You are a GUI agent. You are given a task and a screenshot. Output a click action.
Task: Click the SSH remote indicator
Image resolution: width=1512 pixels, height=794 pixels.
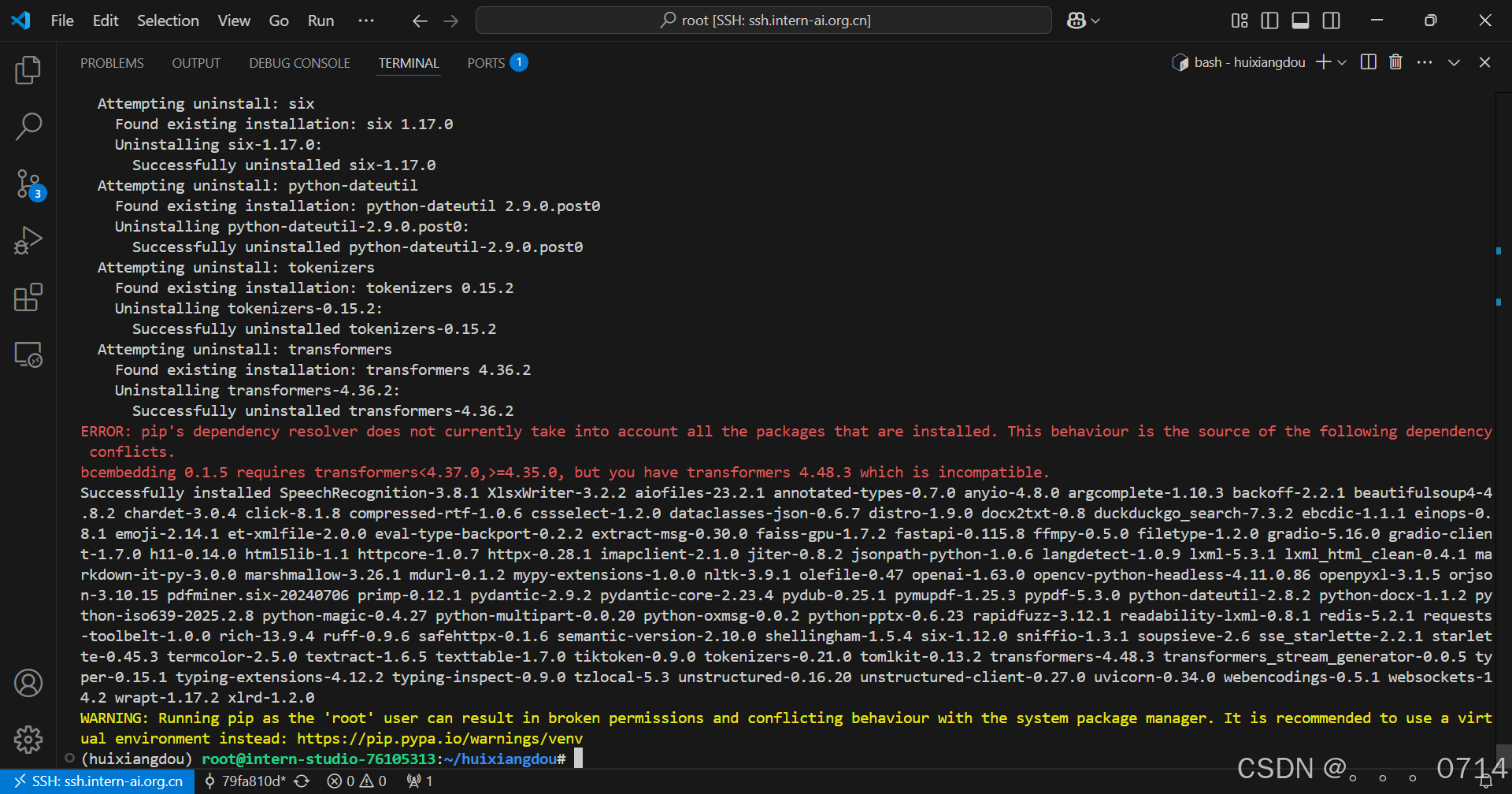(x=98, y=781)
